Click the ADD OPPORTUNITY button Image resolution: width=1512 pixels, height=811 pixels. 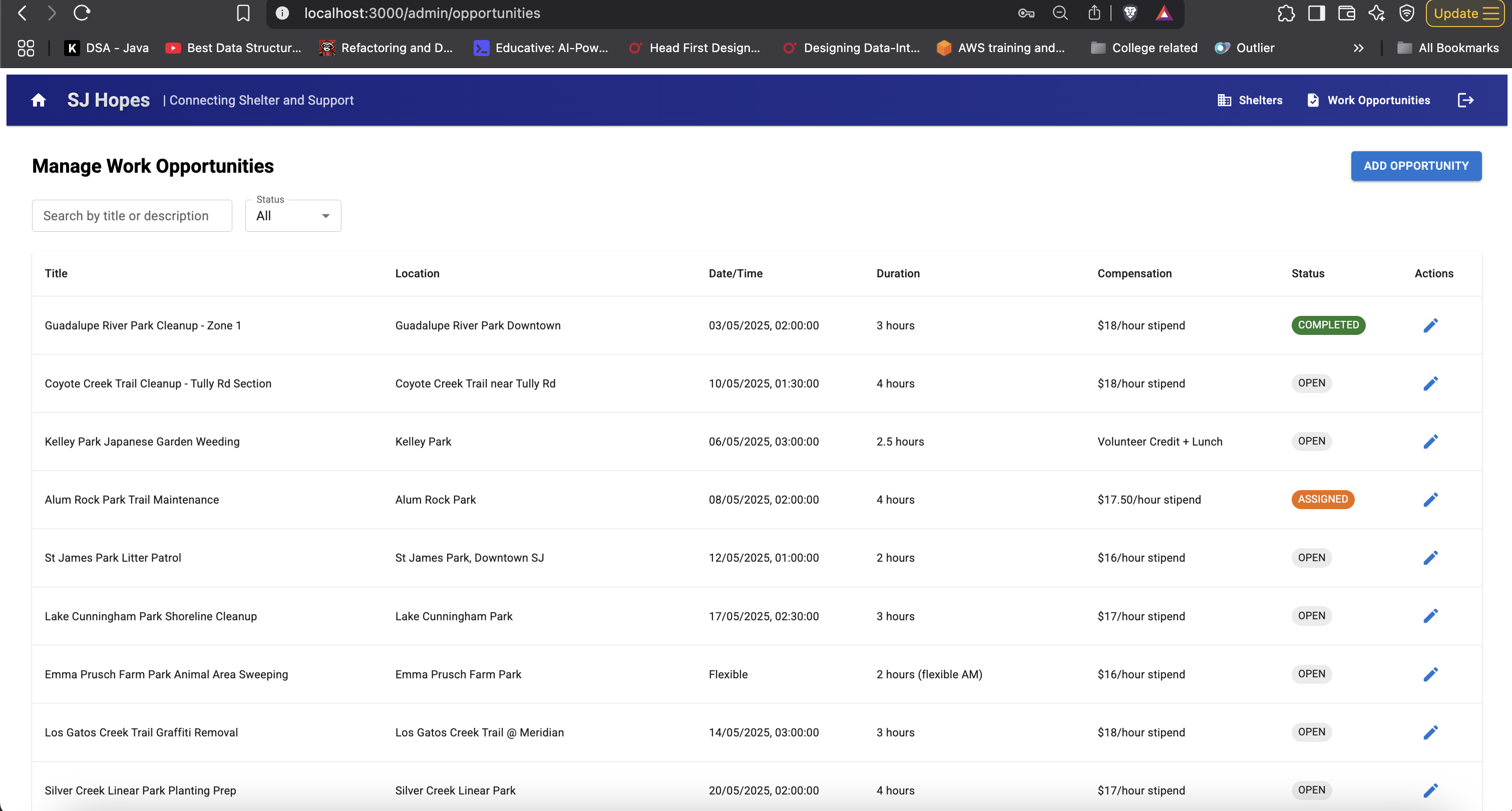(x=1416, y=166)
